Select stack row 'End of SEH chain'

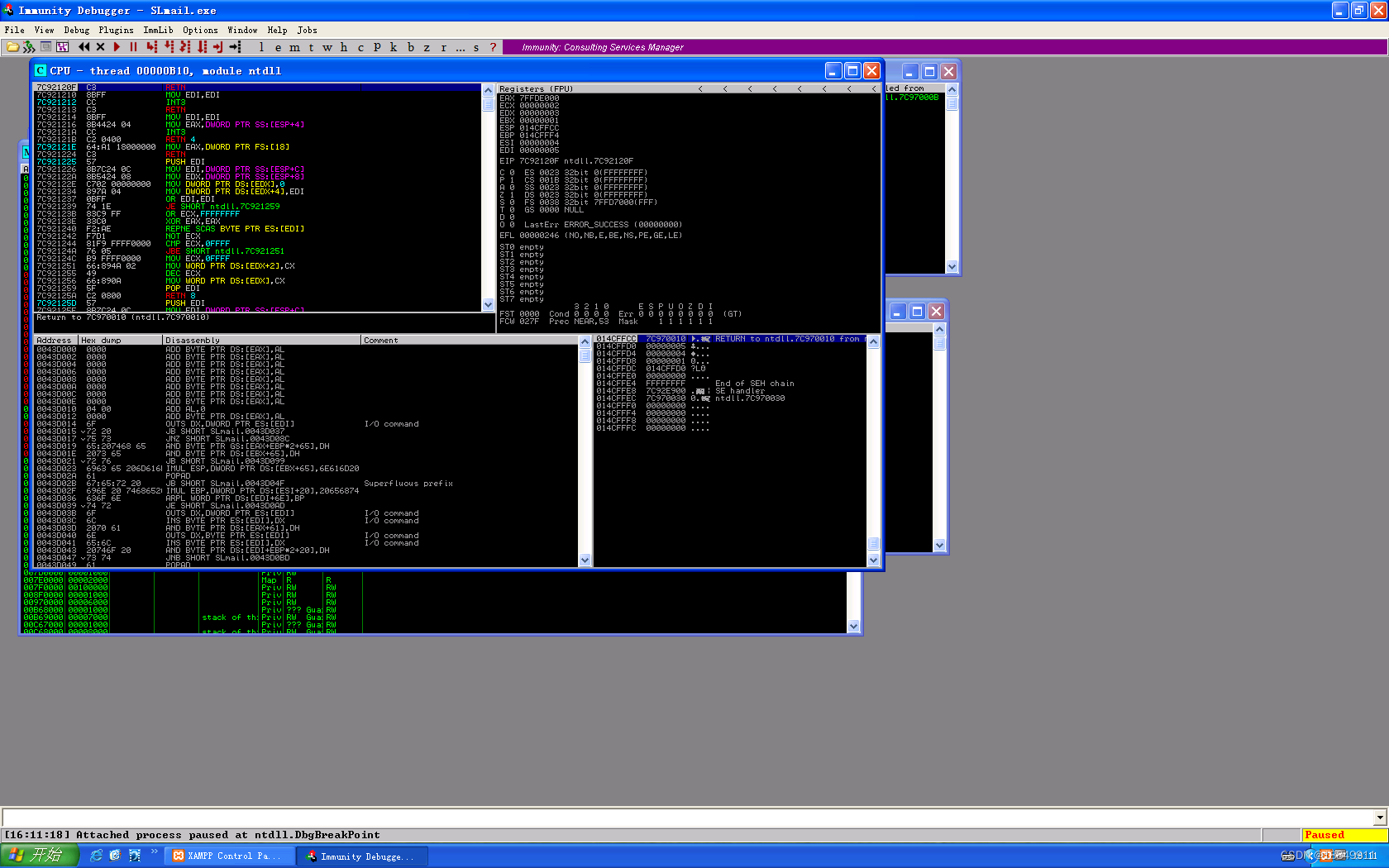pyautogui.click(x=732, y=384)
